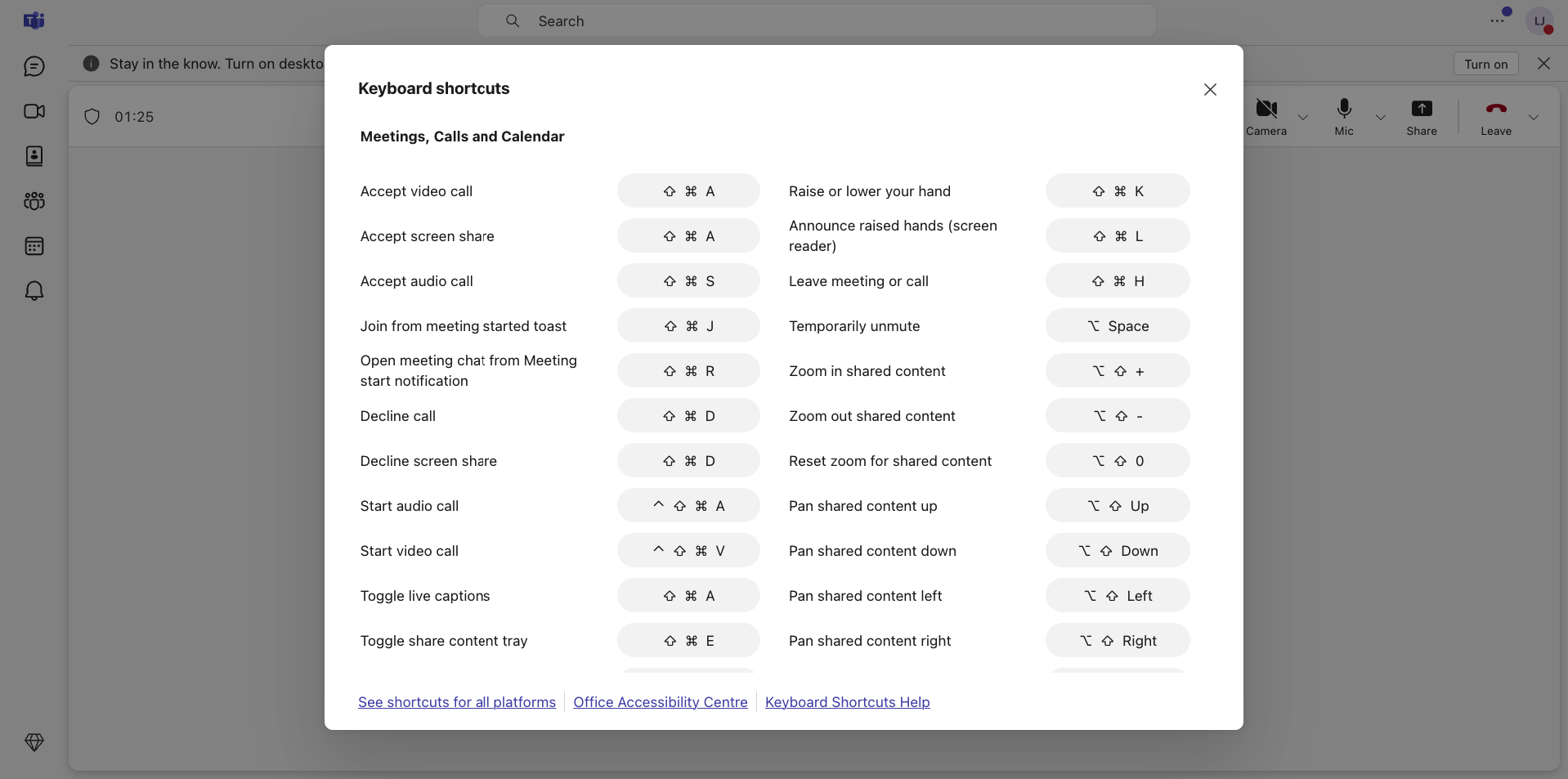Click the red Leave call button
1568x779 pixels.
pos(1496,117)
